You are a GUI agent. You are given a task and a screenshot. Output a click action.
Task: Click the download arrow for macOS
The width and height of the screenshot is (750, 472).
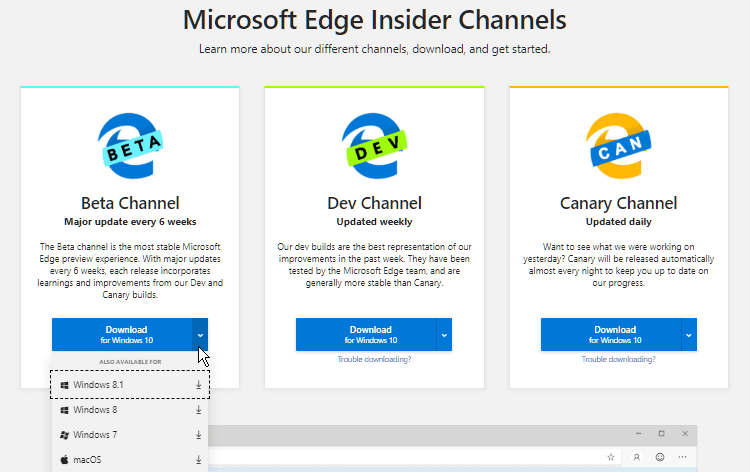tap(199, 460)
